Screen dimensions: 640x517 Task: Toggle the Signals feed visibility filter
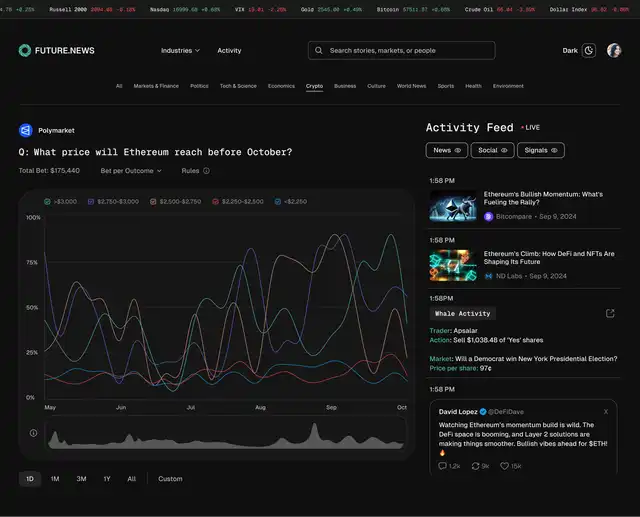pos(541,150)
